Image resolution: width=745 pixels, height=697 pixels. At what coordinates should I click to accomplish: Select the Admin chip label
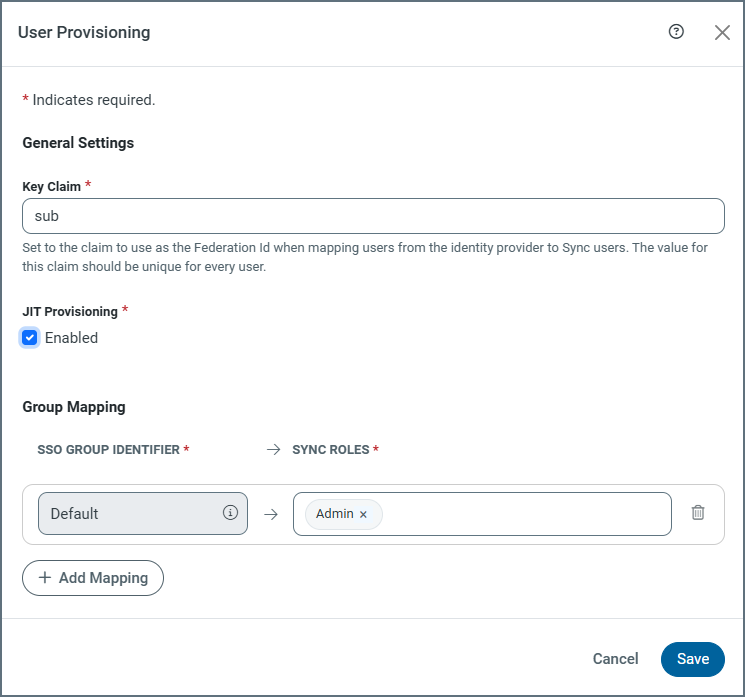tap(335, 514)
